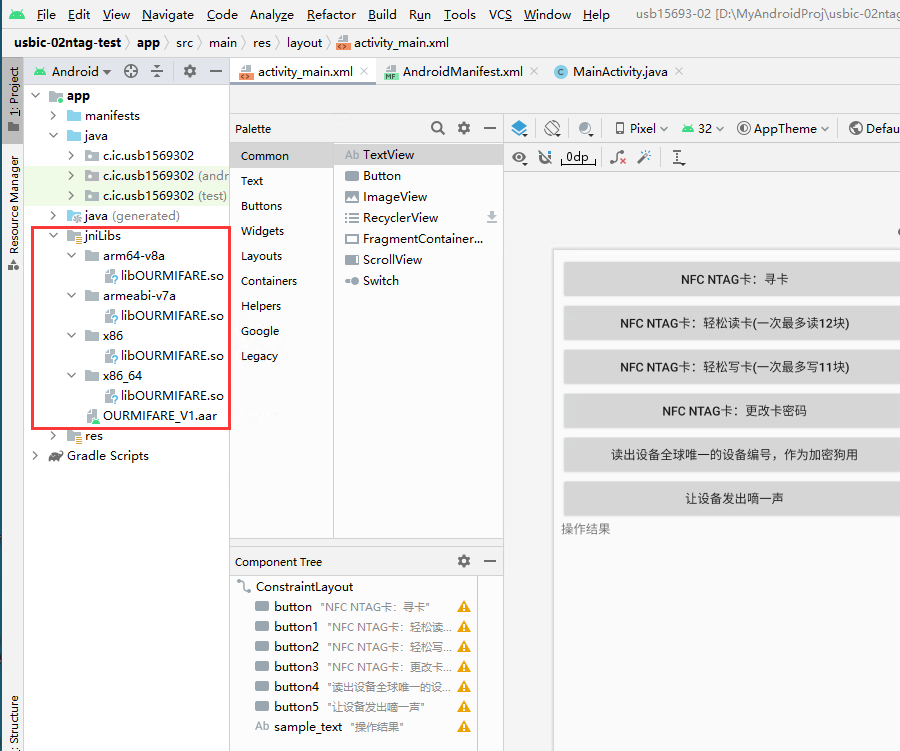Close the activity_main.xml tab
Image resolution: width=900 pixels, height=751 pixels.
(x=364, y=71)
